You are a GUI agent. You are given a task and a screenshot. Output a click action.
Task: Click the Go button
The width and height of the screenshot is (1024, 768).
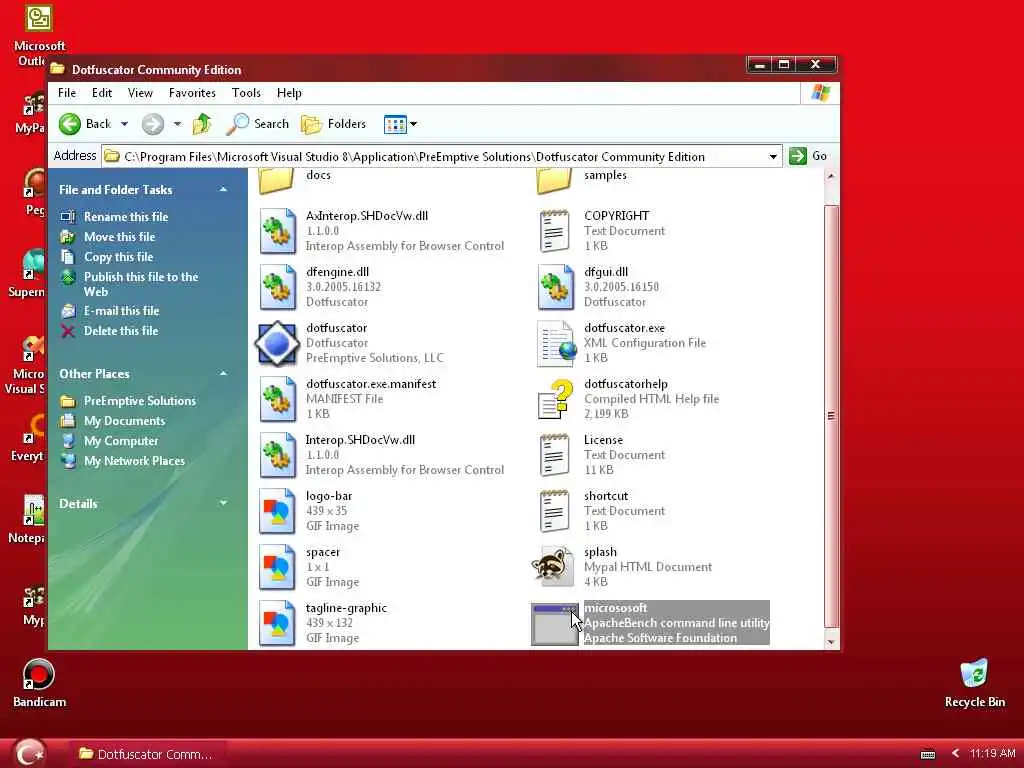pyautogui.click(x=808, y=156)
